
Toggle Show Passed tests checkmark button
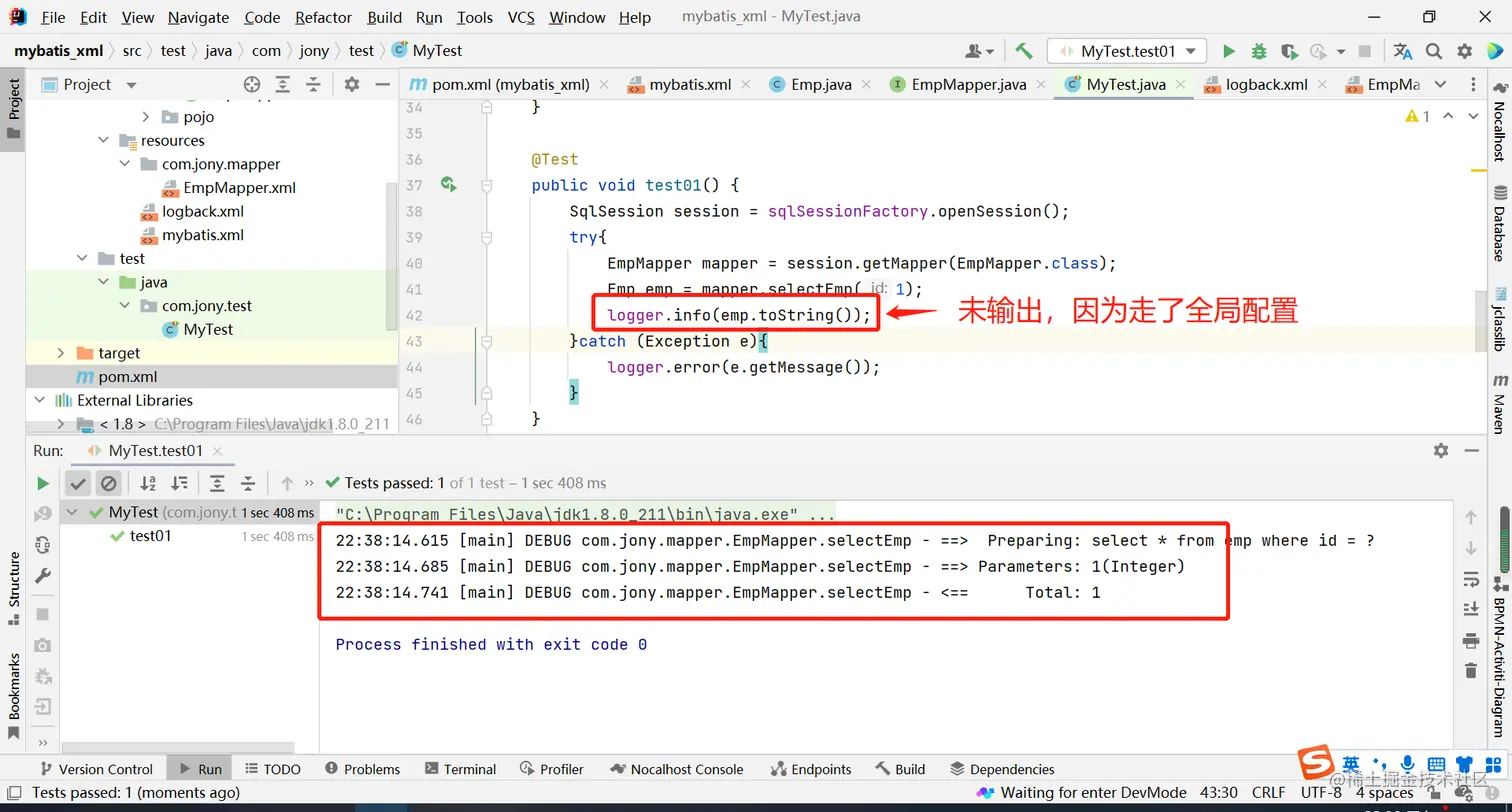click(x=78, y=484)
